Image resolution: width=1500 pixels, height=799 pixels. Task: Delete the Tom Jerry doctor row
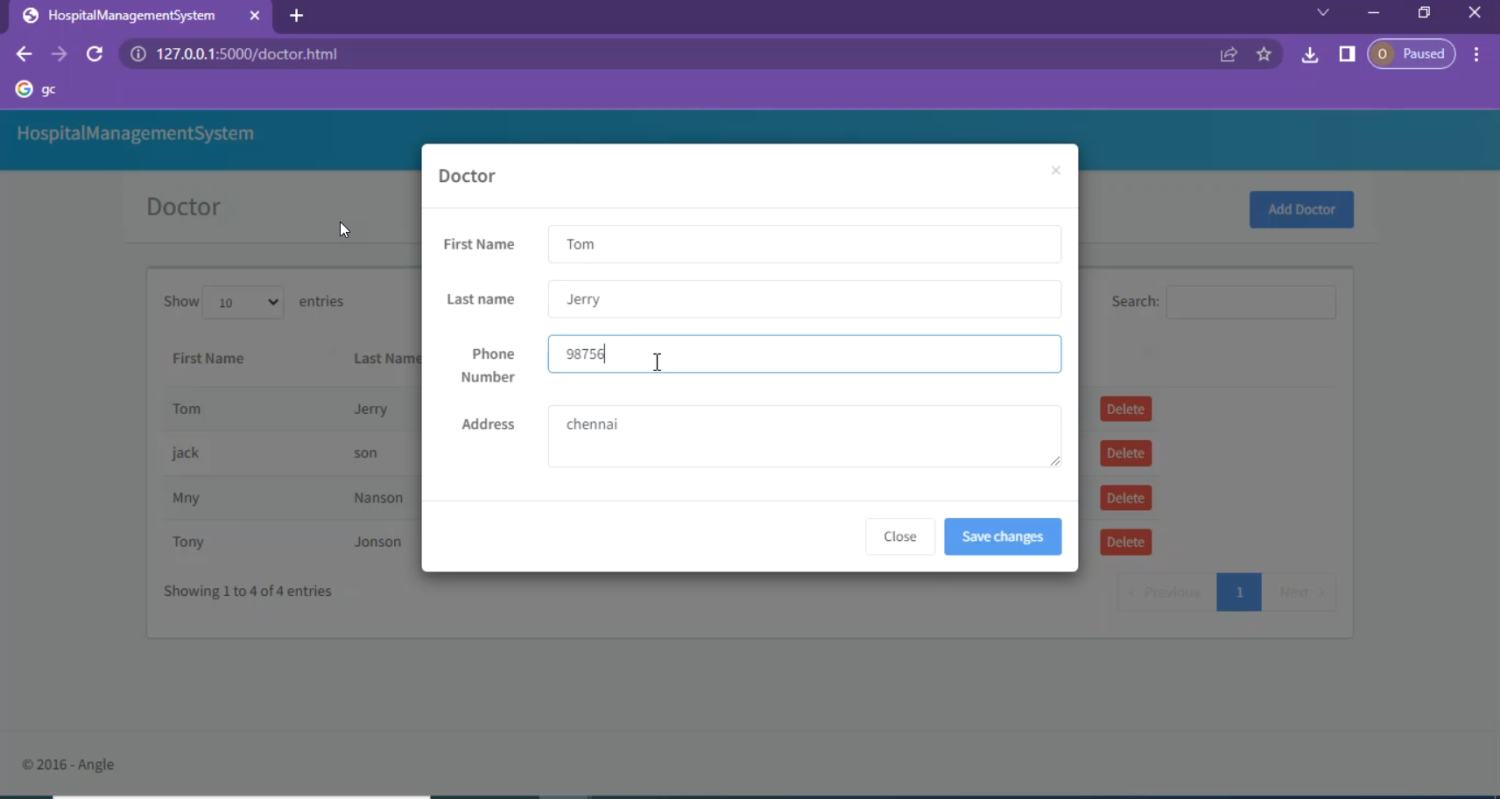(x=1125, y=409)
